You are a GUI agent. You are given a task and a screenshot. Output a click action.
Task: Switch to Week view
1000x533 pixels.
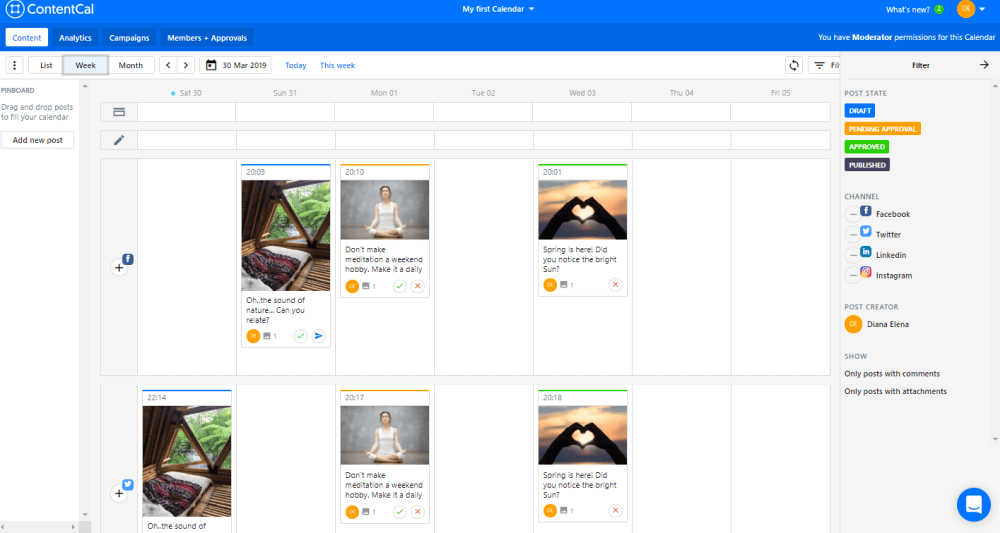85,65
